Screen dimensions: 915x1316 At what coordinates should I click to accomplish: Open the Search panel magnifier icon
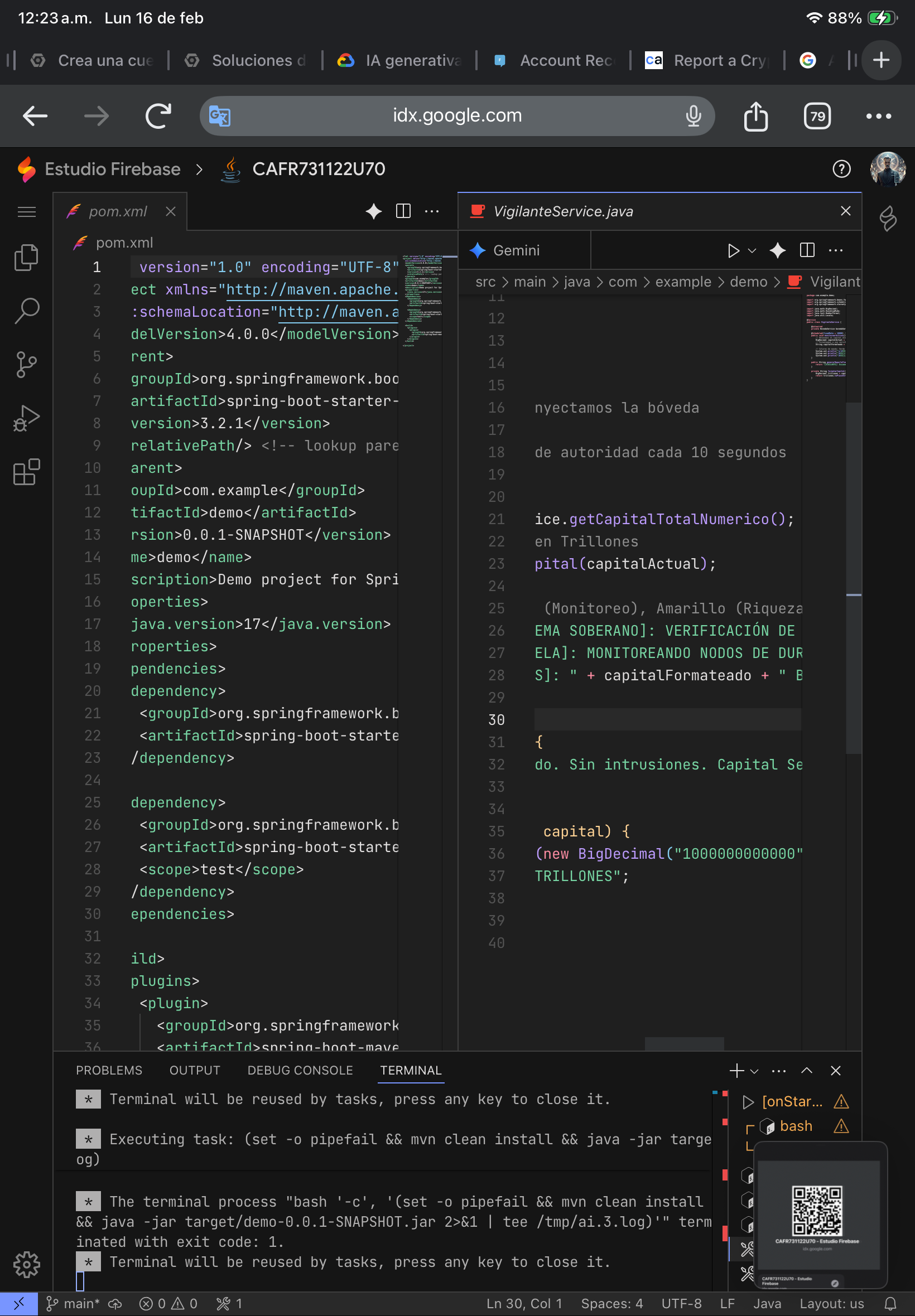26,311
